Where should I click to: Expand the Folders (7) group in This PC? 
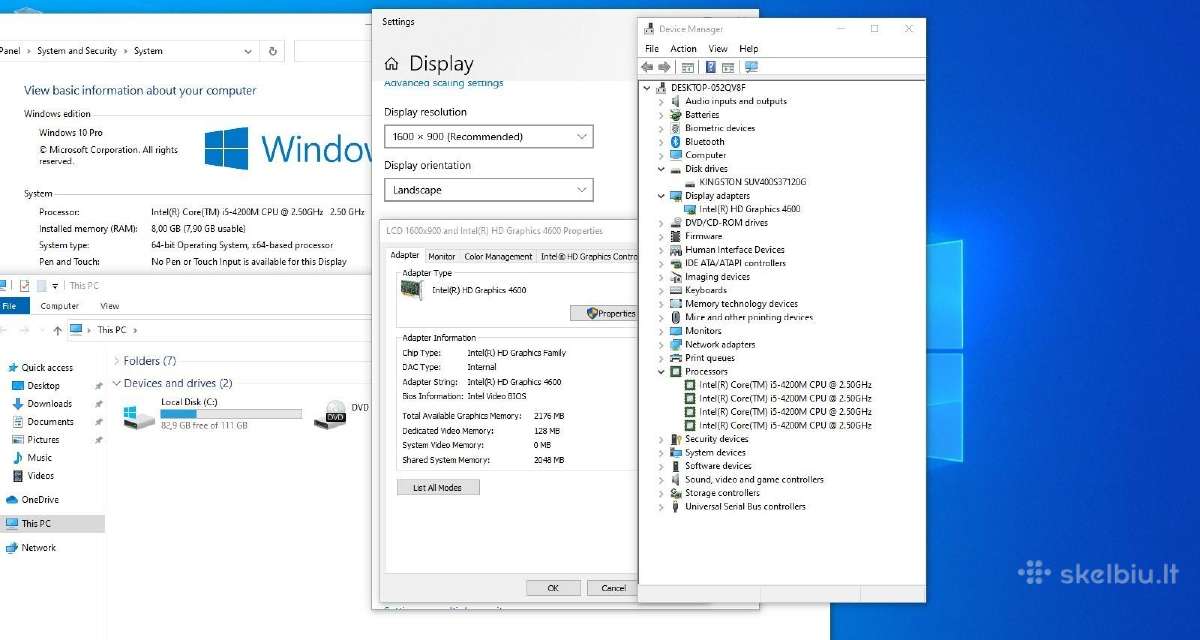[x=117, y=361]
